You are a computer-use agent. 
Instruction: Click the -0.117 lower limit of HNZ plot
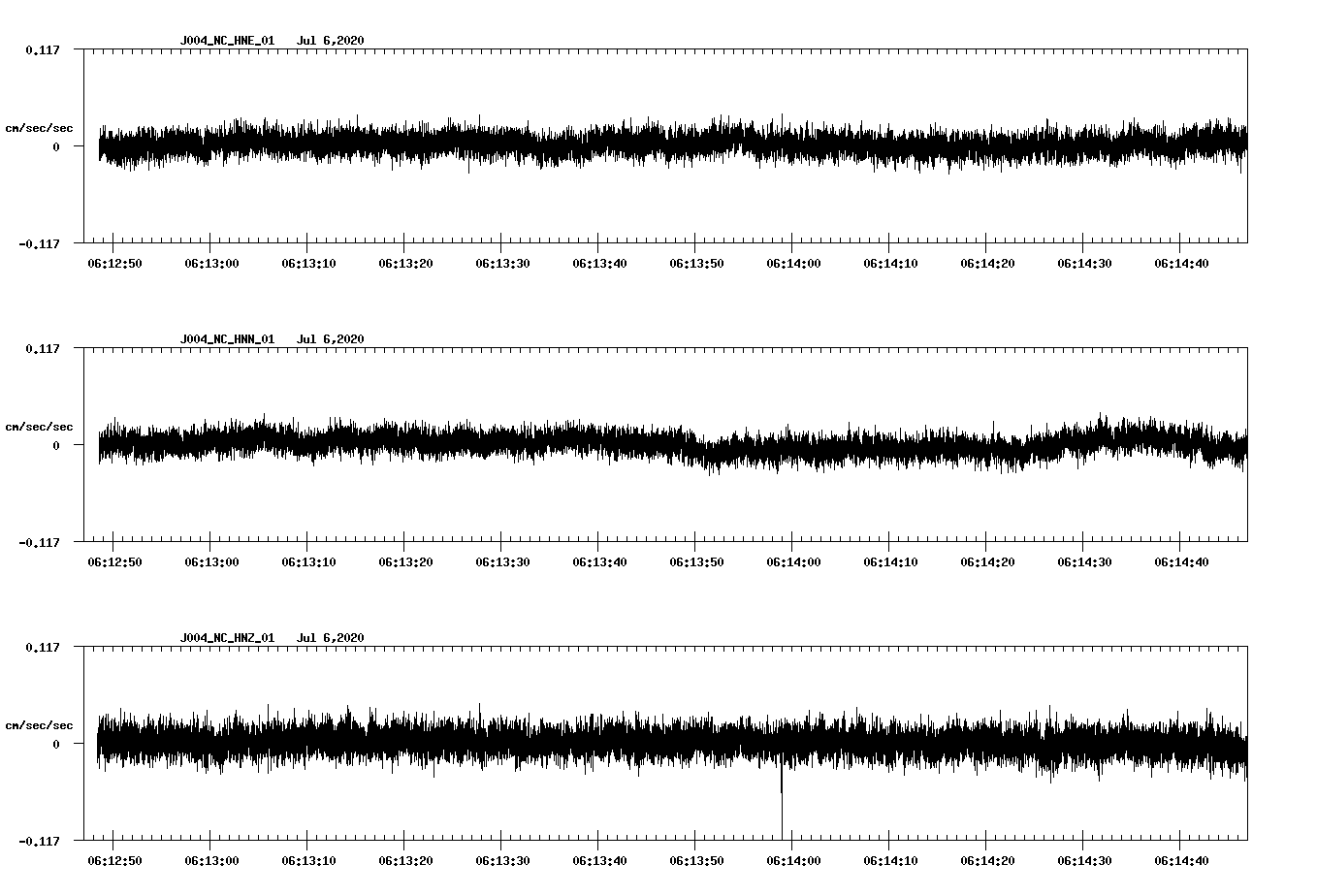click(39, 842)
